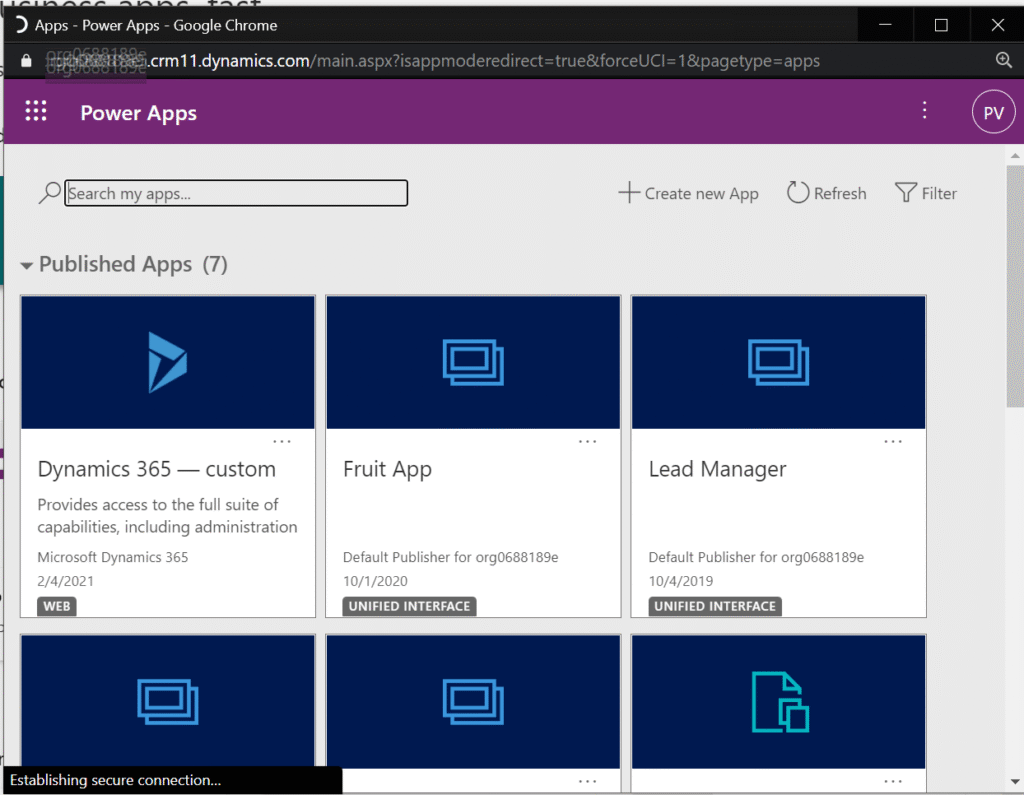Click the date 2/4/2021 on Dynamics 365

[x=65, y=581]
